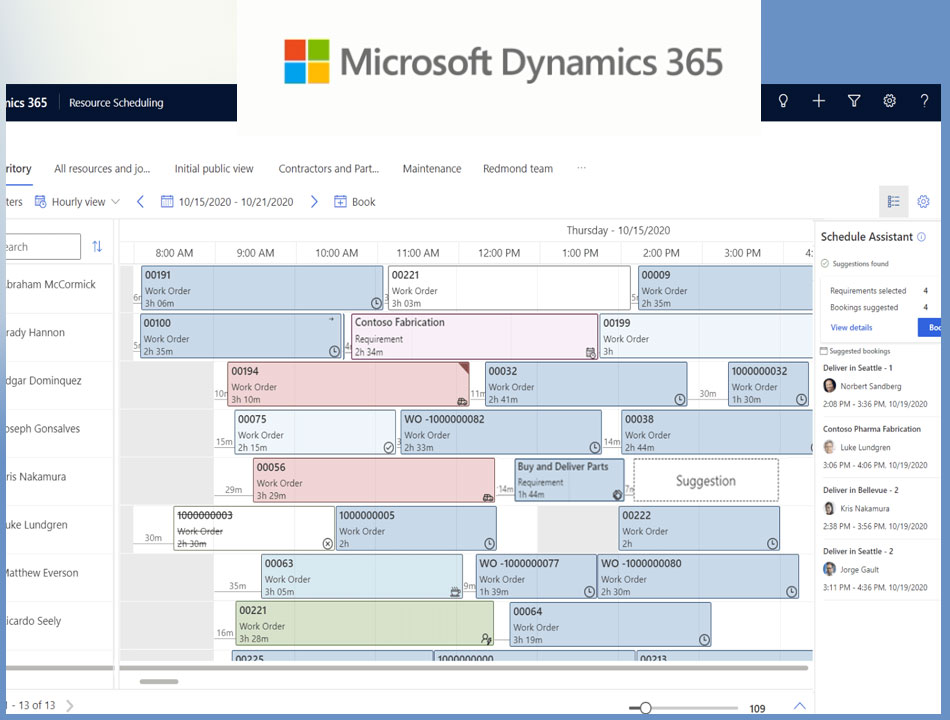Click the clock icon on booking 00191
The height and width of the screenshot is (720, 950).
point(376,303)
